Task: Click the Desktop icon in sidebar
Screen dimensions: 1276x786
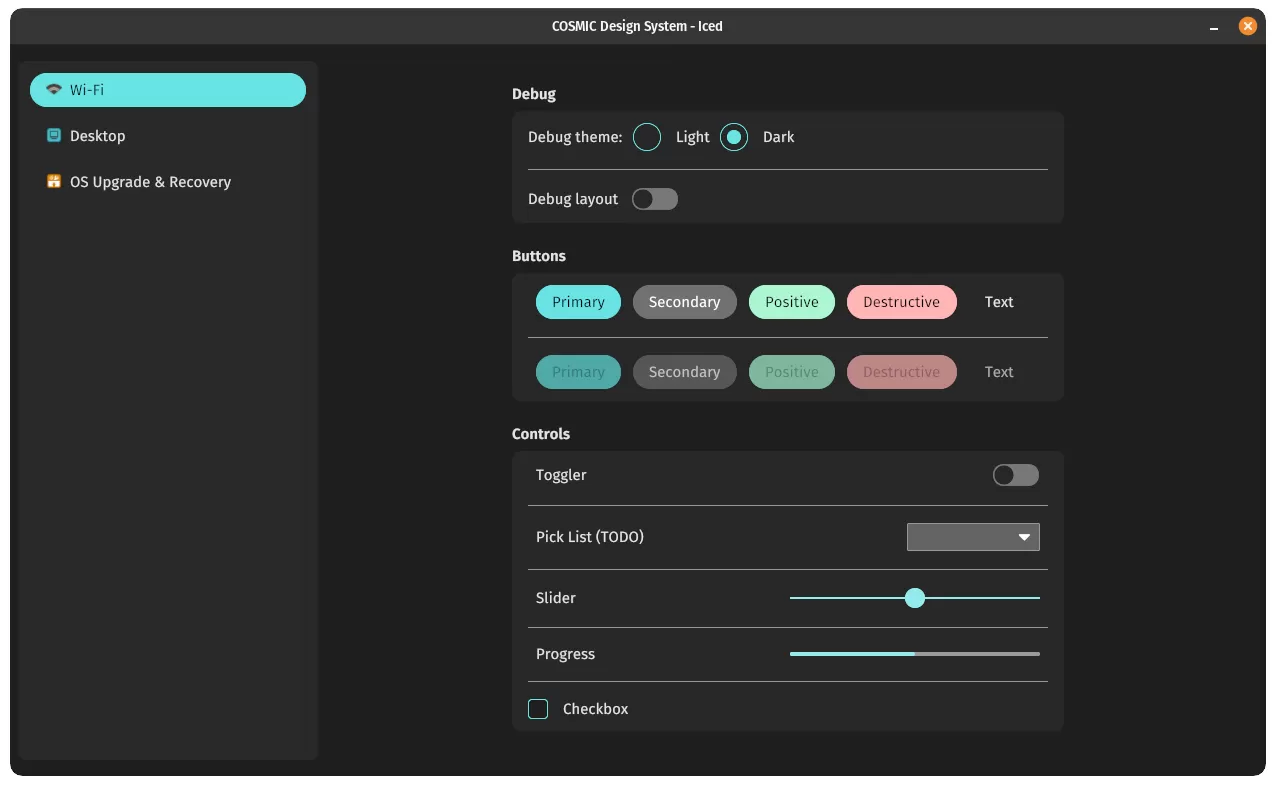Action: point(54,136)
